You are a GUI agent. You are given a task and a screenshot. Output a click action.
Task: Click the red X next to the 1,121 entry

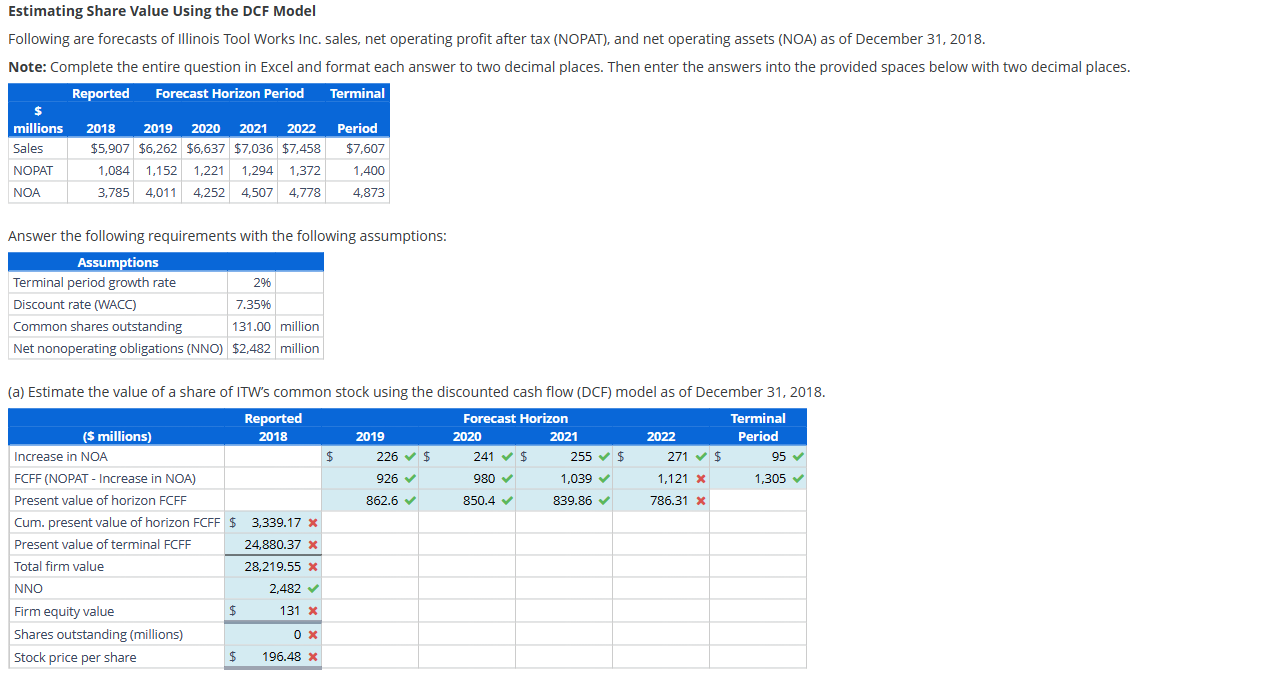(699, 478)
